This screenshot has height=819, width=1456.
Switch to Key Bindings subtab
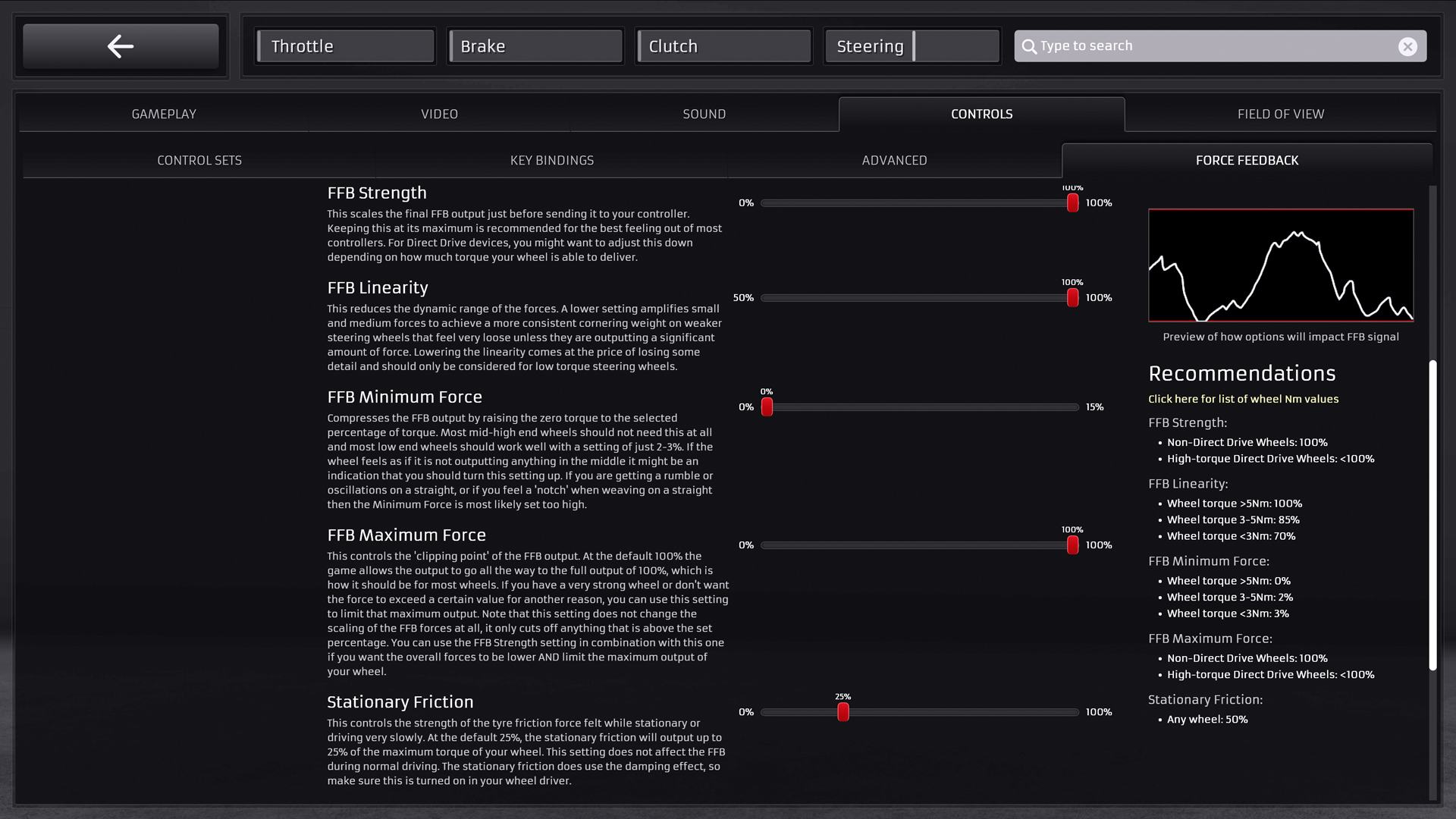tap(551, 160)
